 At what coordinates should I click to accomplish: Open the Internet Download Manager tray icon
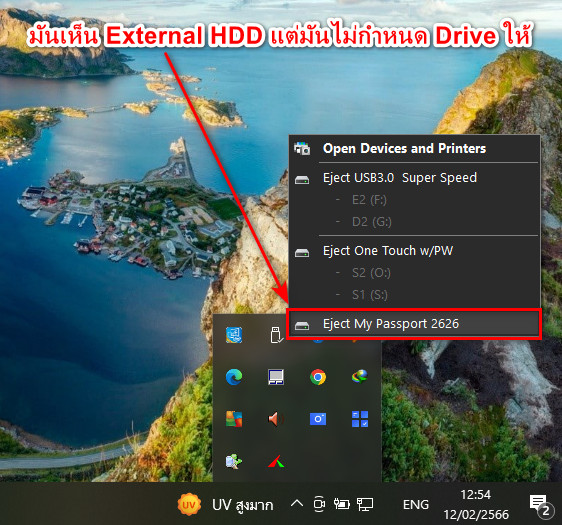(360, 377)
